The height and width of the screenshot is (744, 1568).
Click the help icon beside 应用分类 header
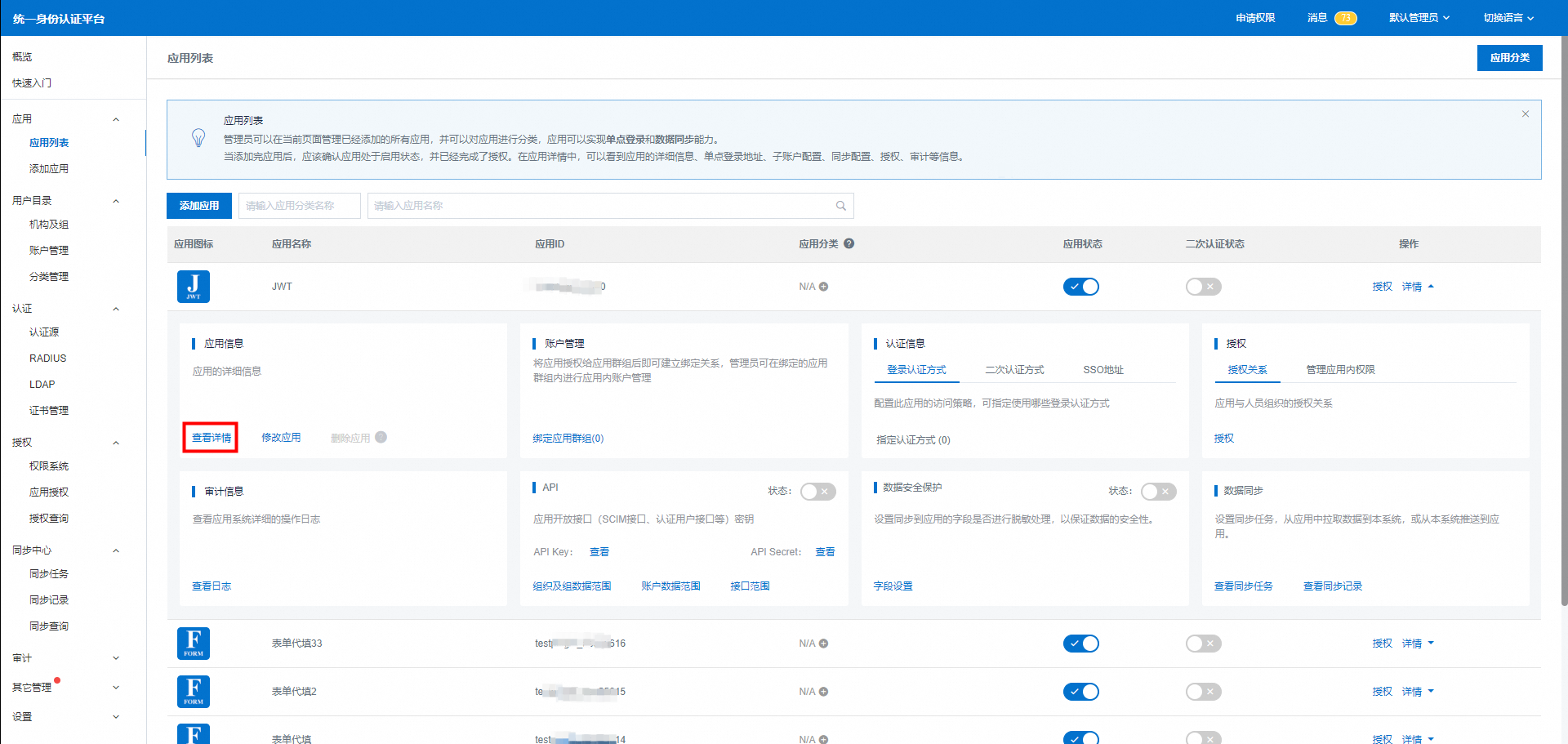tap(849, 243)
